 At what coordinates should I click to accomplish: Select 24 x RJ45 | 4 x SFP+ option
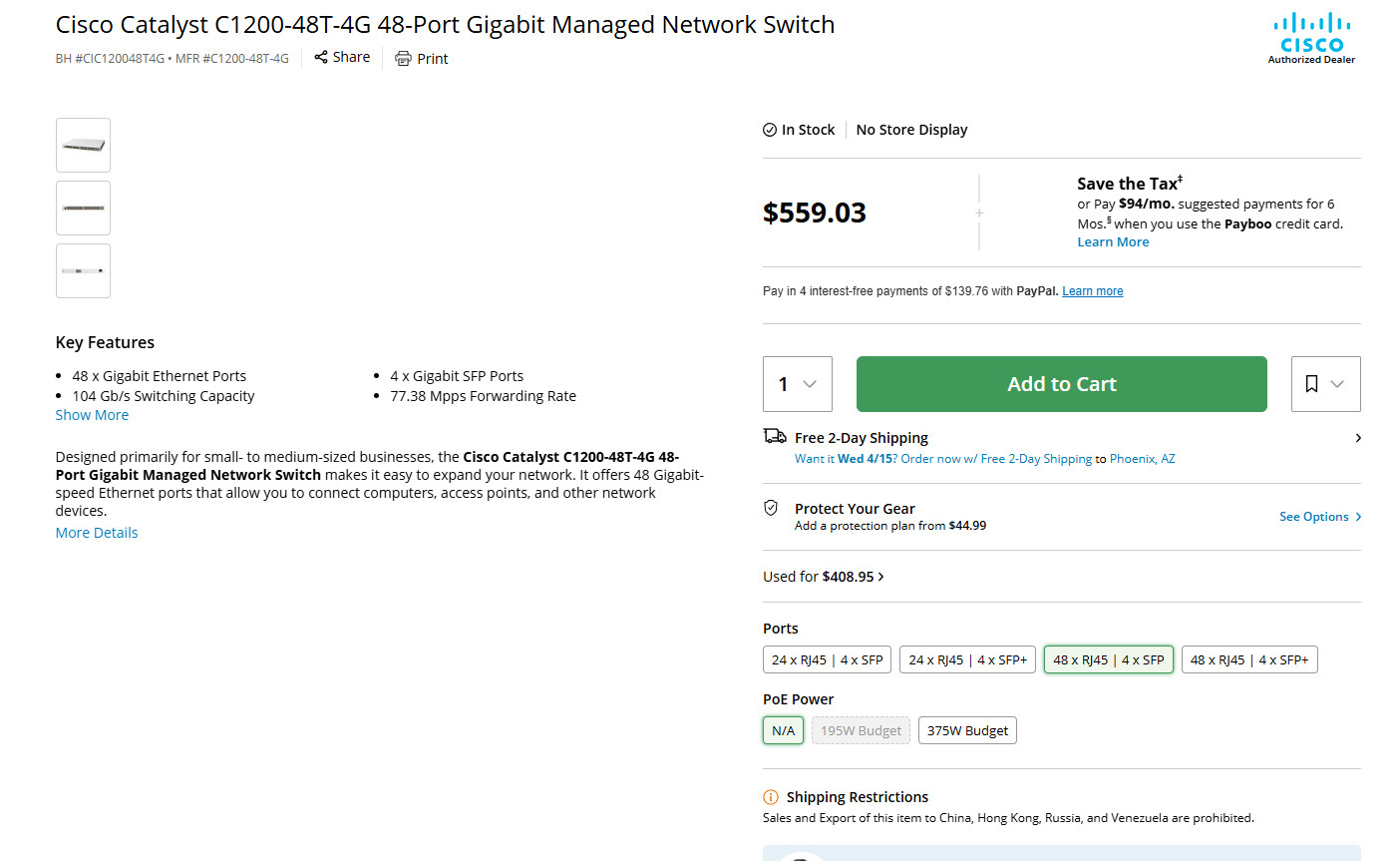pyautogui.click(x=967, y=659)
